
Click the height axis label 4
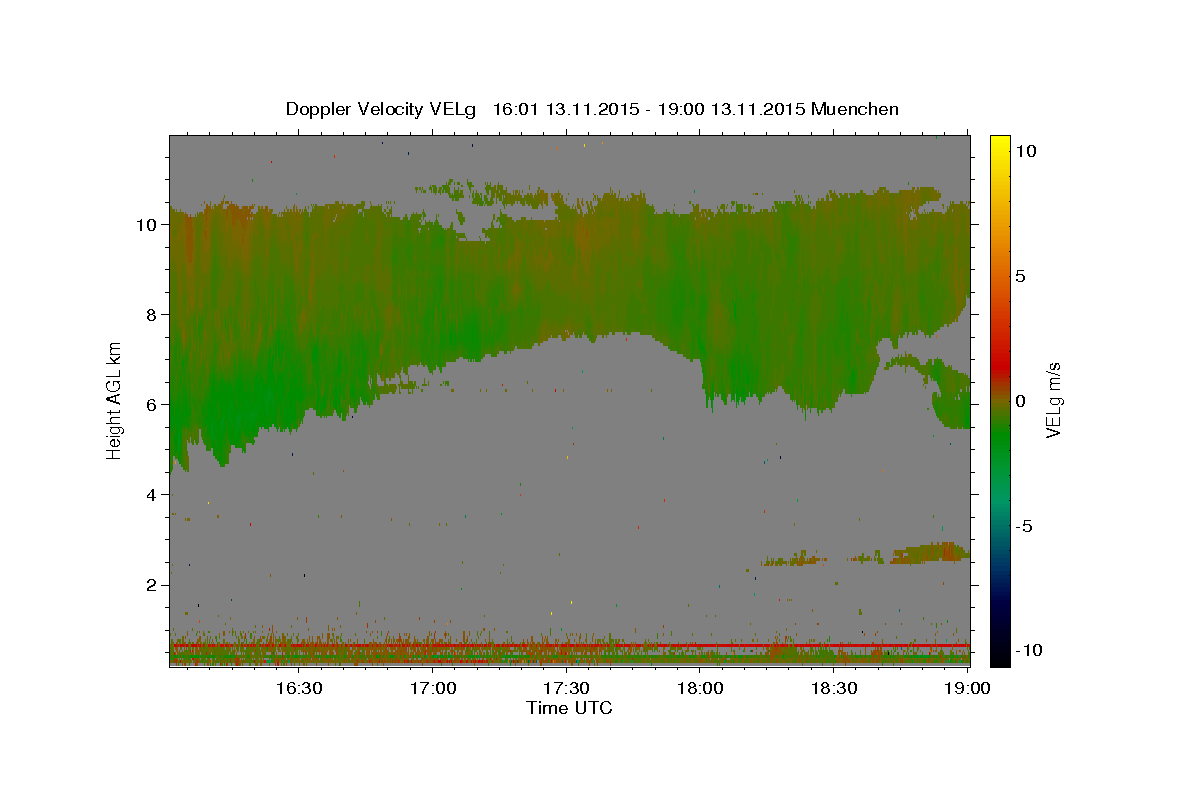click(x=154, y=495)
